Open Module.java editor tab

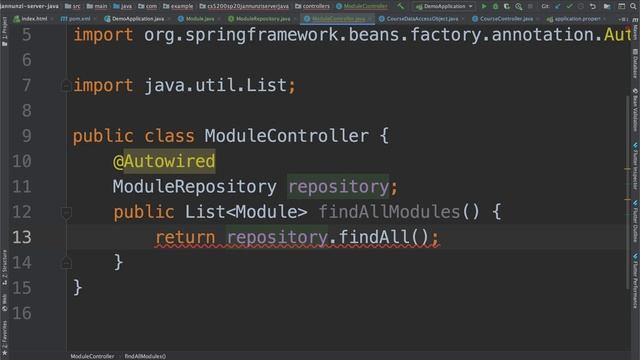point(197,19)
